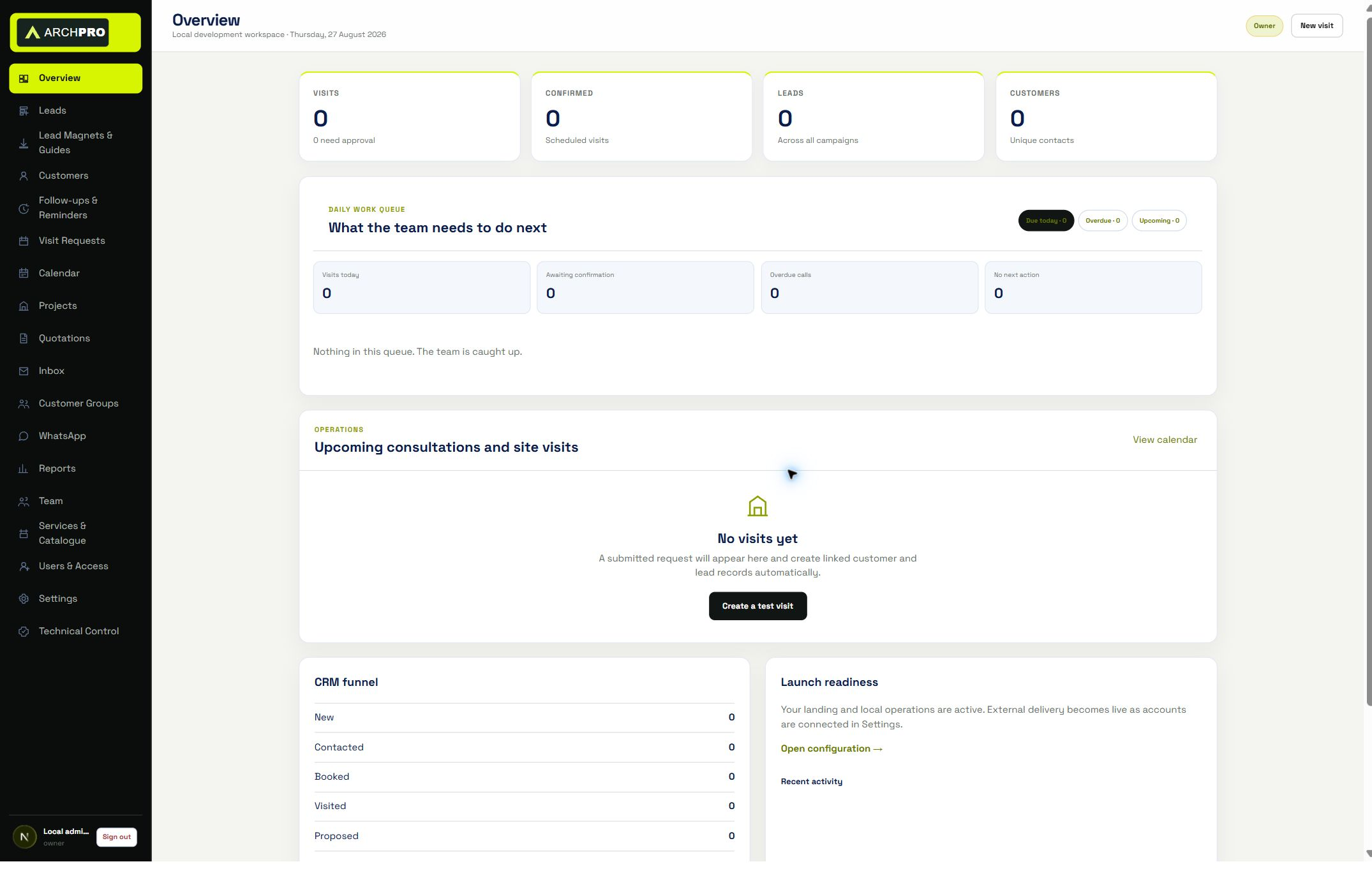This screenshot has width=1372, height=878.
Task: Go to Quotations in the sidebar
Action: [x=75, y=339]
